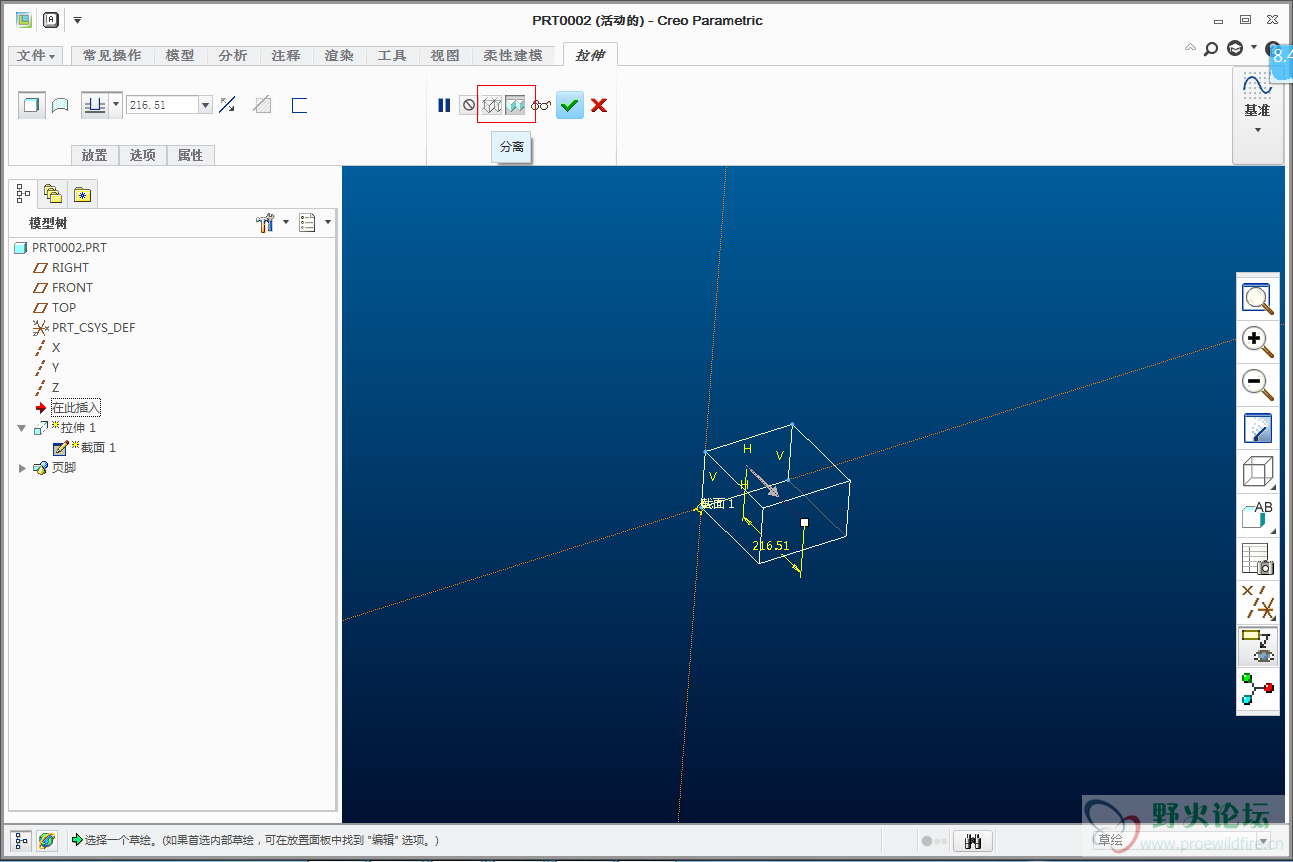Switch to the 注释 ribbon tab
The width and height of the screenshot is (1293, 862).
286,56
